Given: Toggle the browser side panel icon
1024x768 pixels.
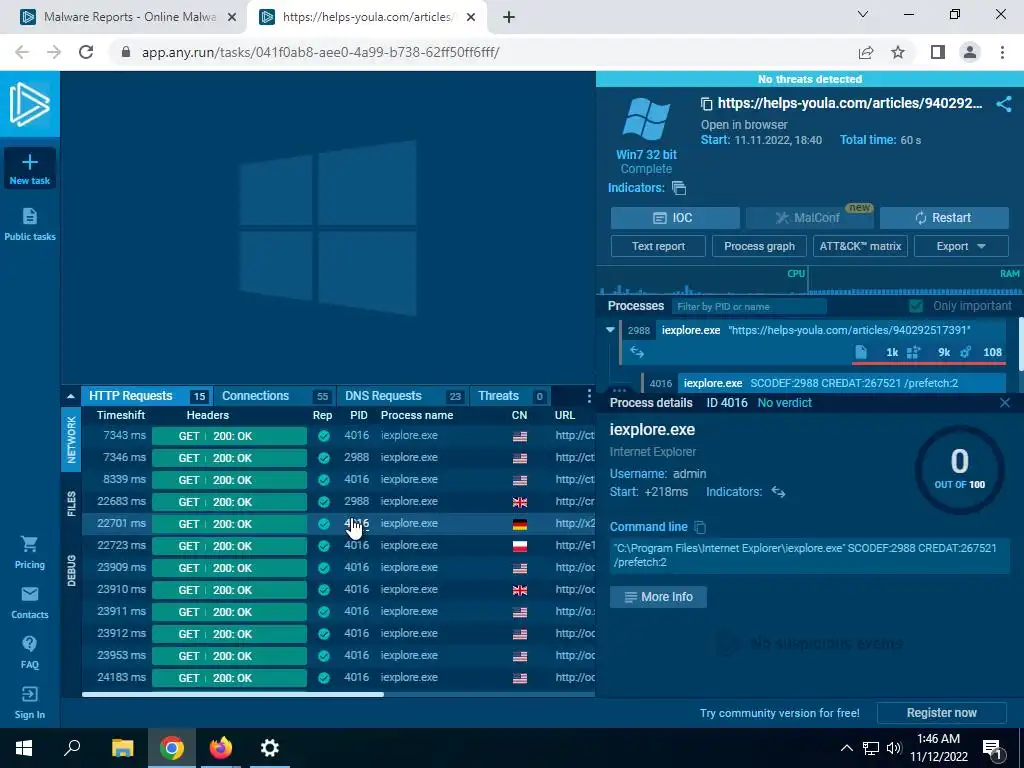Looking at the screenshot, I should click(938, 52).
